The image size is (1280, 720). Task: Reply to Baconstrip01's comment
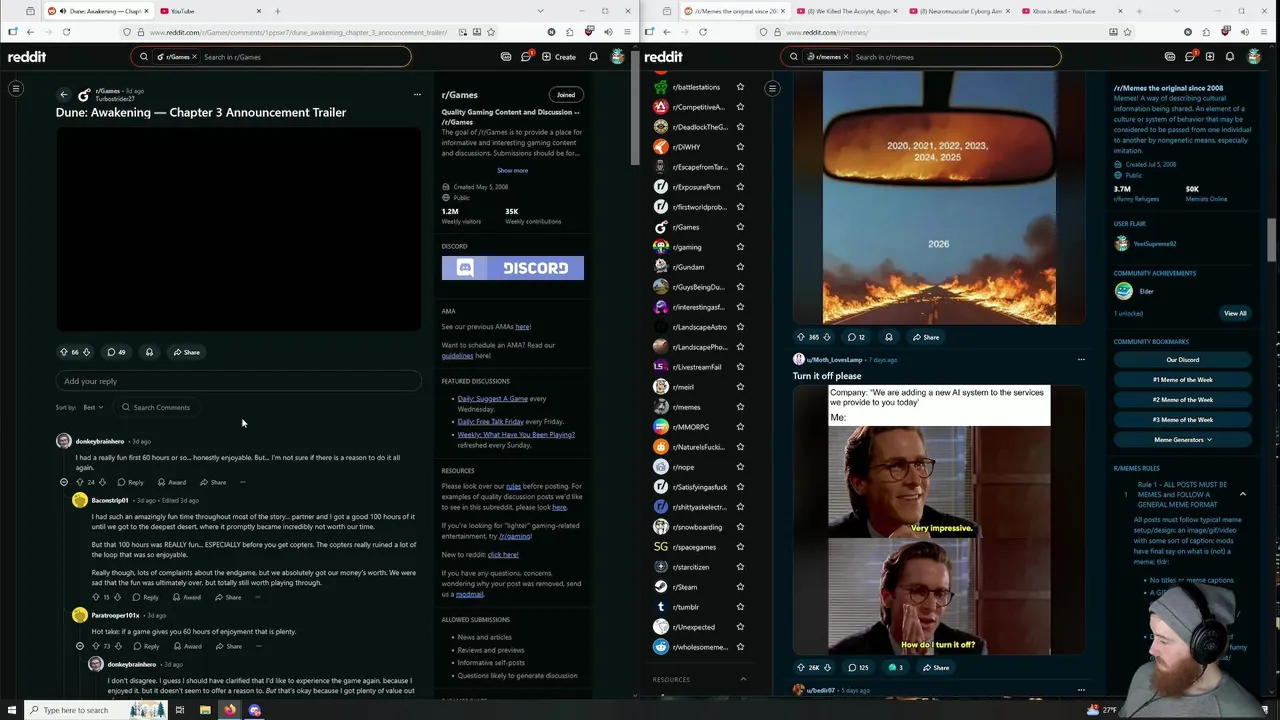[x=146, y=597]
